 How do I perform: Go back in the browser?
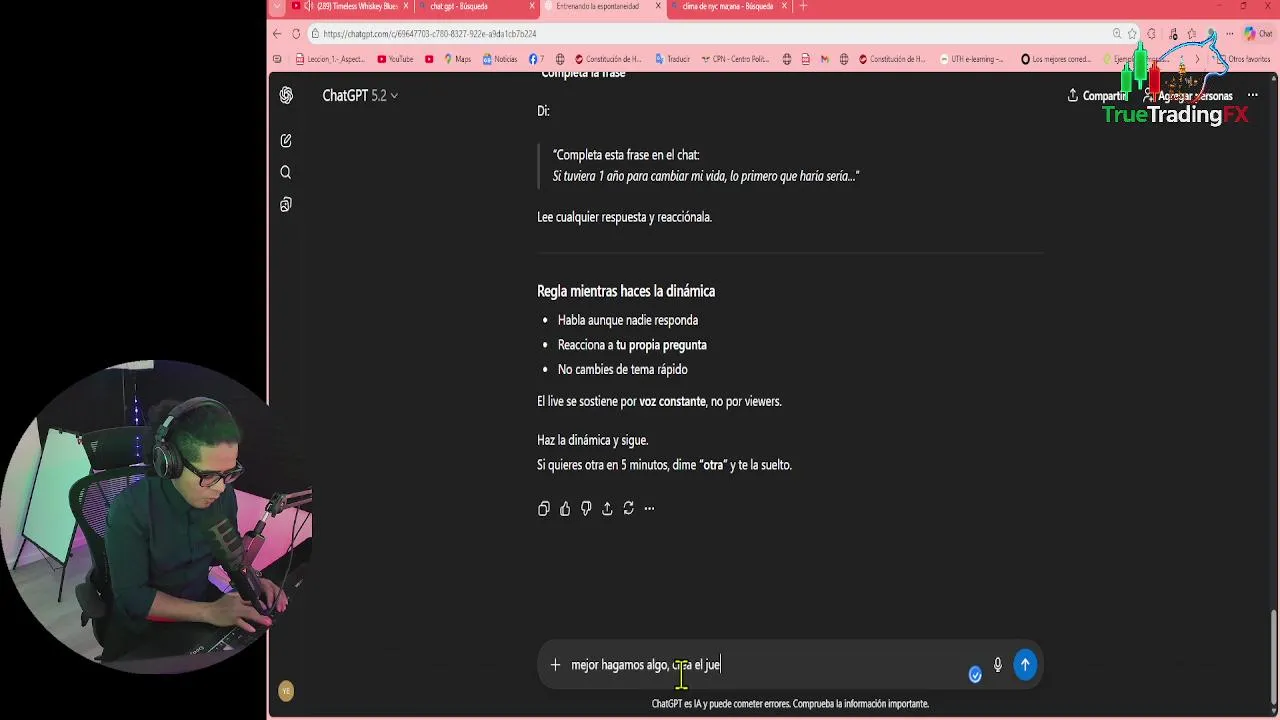pyautogui.click(x=277, y=33)
